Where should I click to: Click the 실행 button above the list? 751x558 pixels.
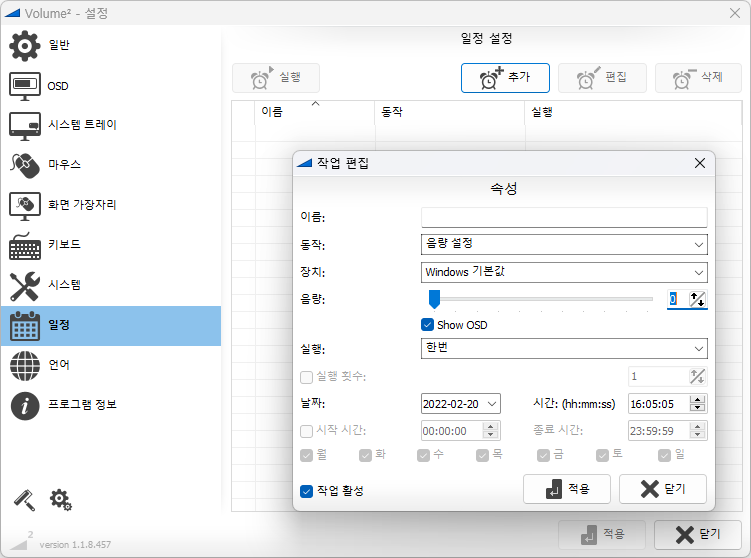coord(276,78)
